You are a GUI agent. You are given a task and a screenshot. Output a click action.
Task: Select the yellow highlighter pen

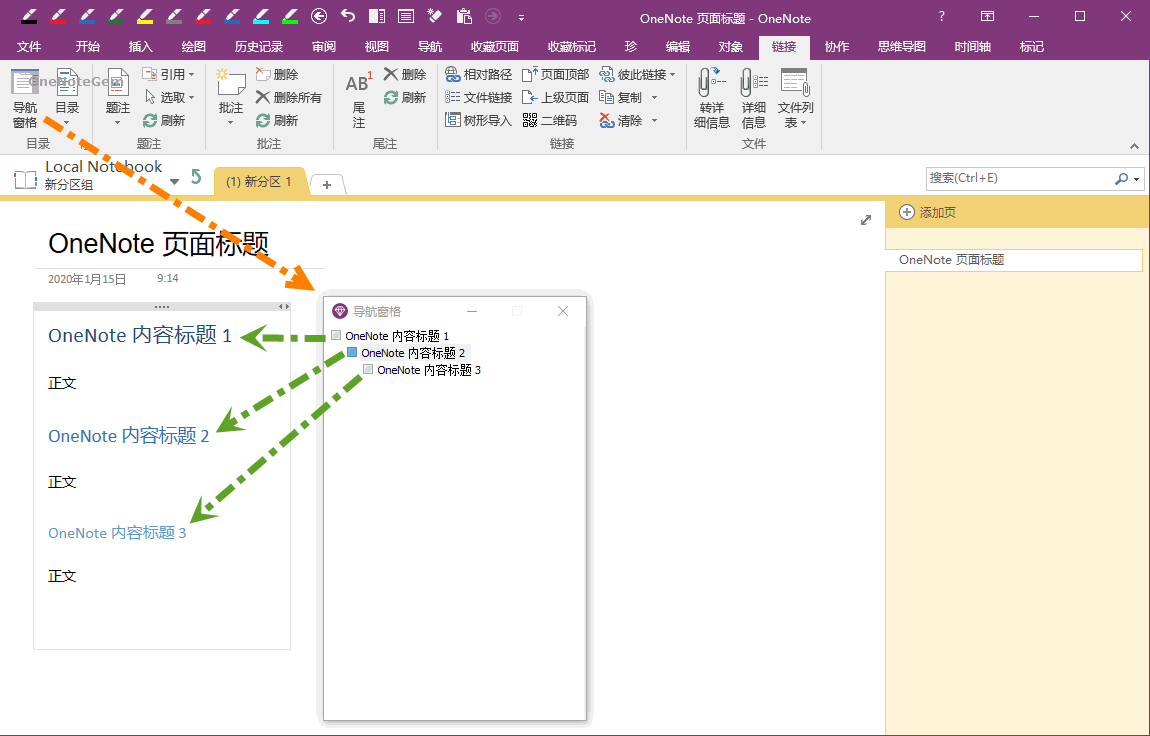click(144, 15)
